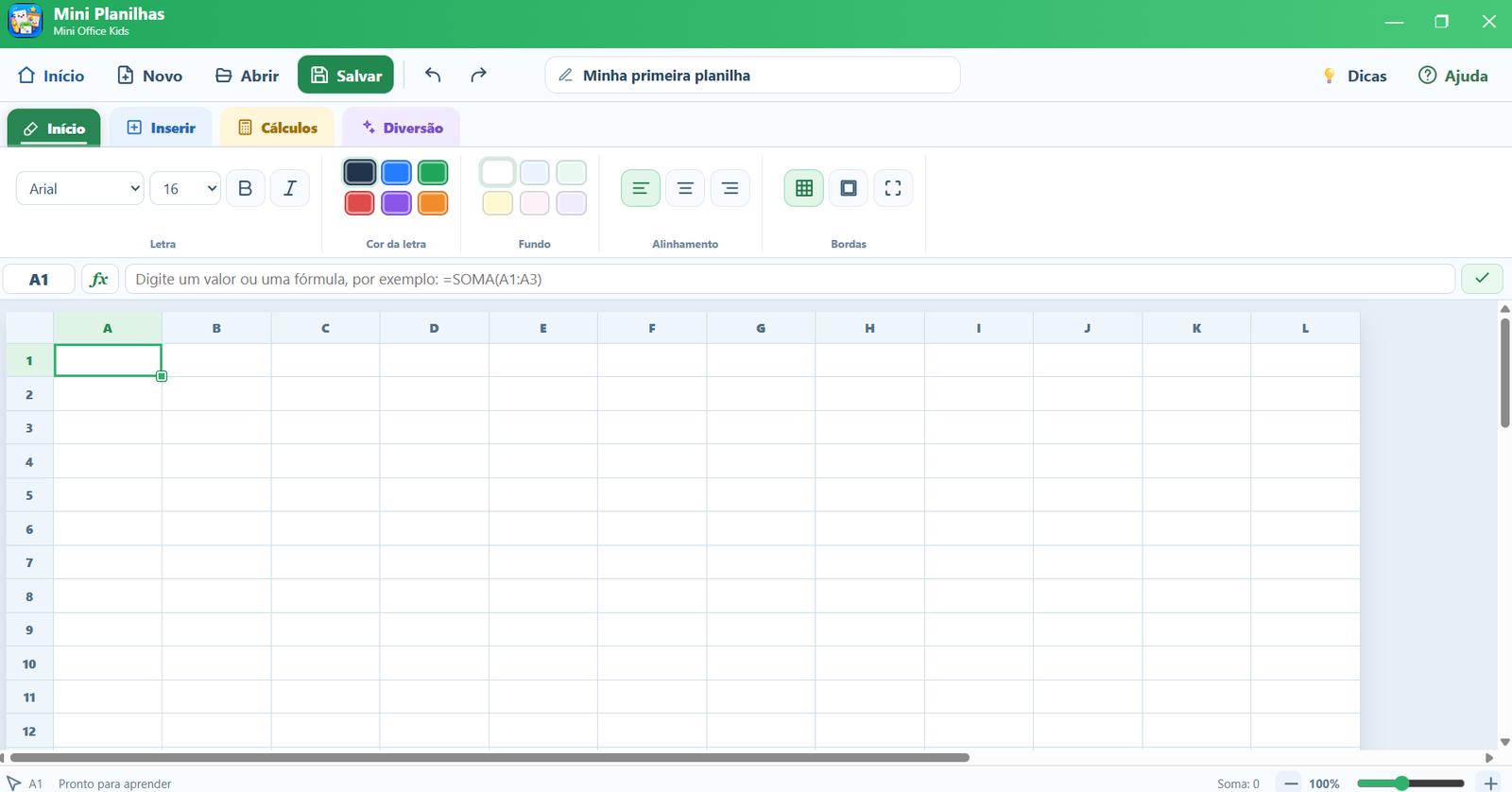Click the redo arrow icon

coord(479,75)
